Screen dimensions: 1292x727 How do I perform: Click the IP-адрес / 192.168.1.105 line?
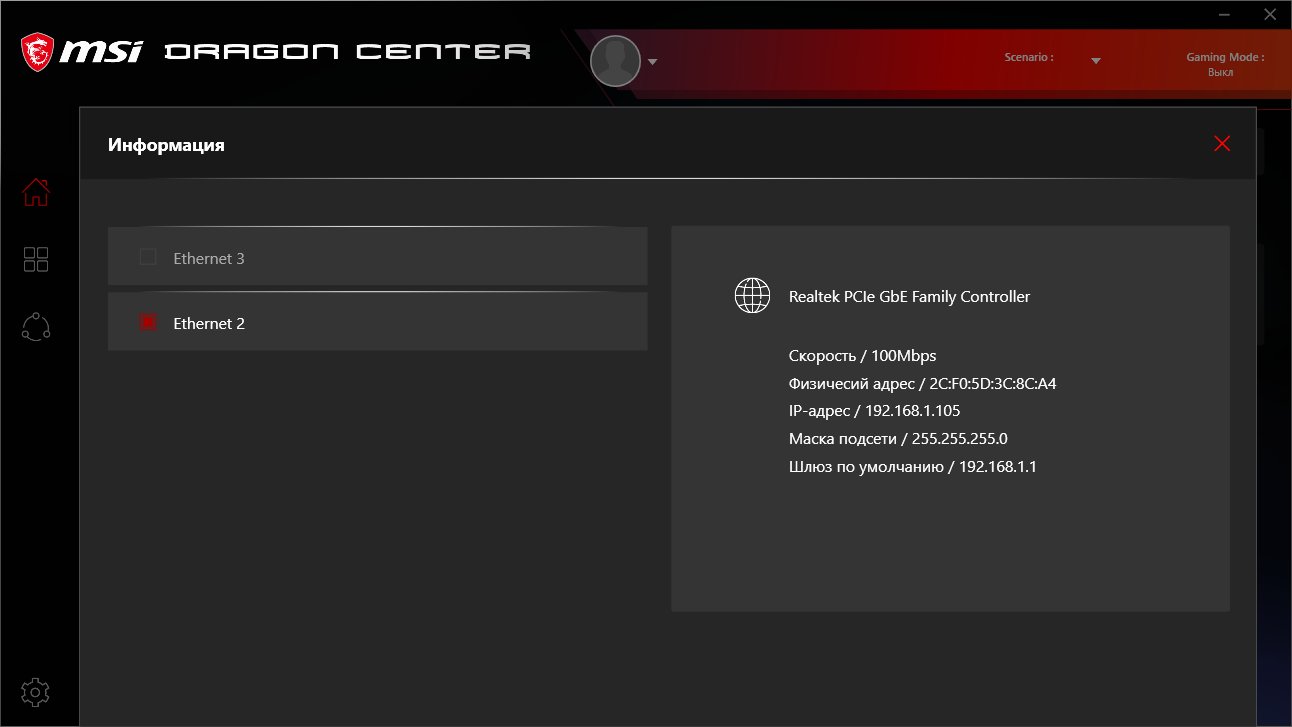point(875,411)
